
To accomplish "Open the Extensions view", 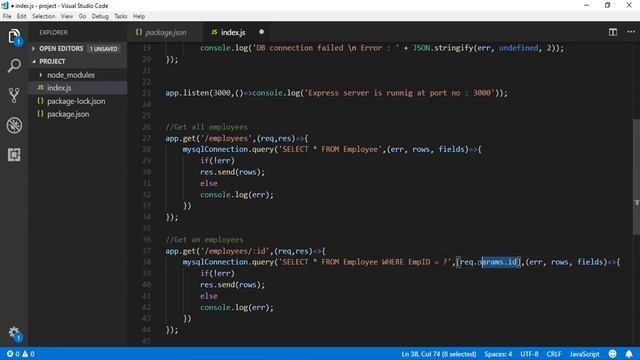I will [x=14, y=155].
